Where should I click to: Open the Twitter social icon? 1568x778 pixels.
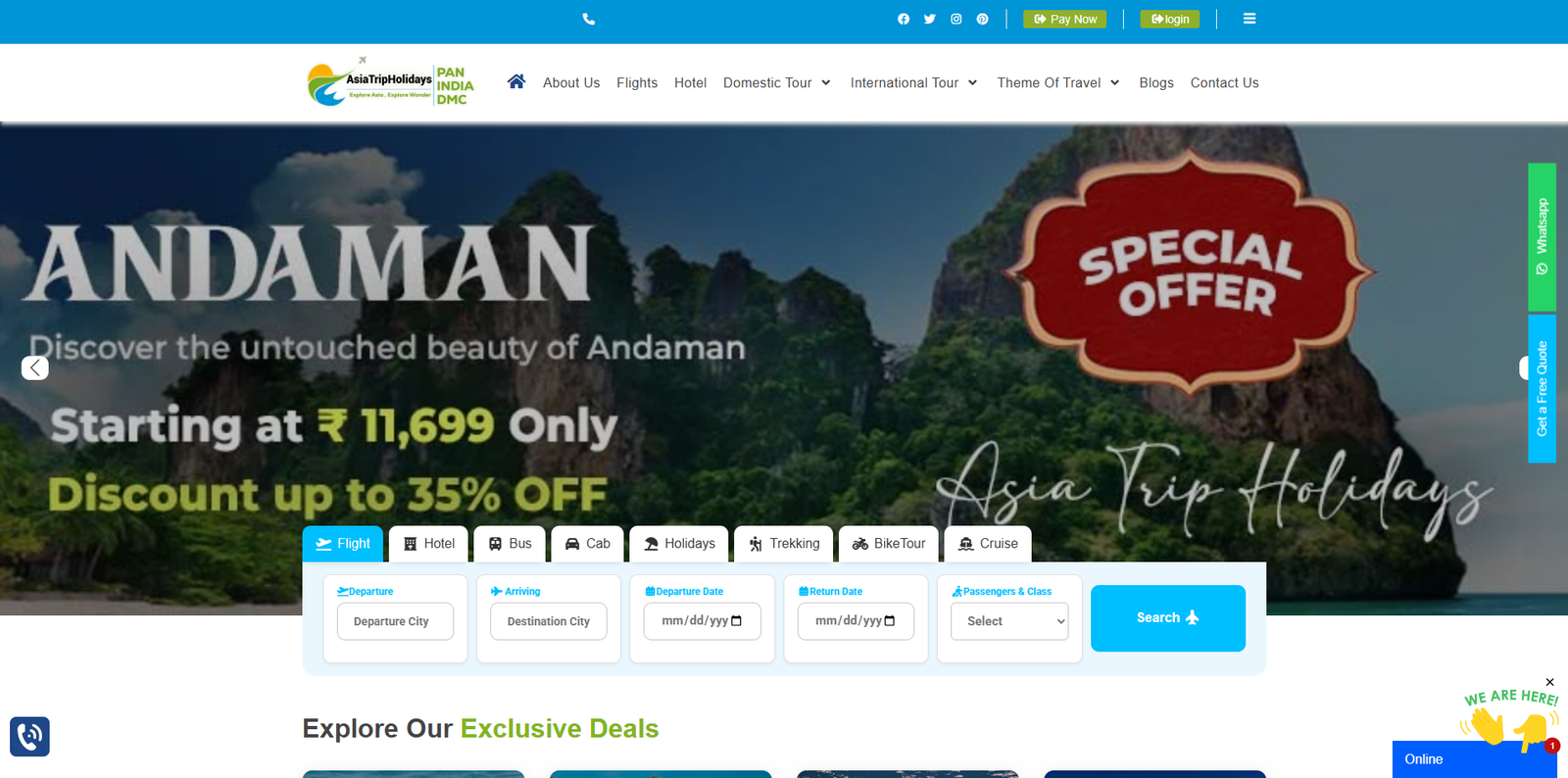coord(929,19)
